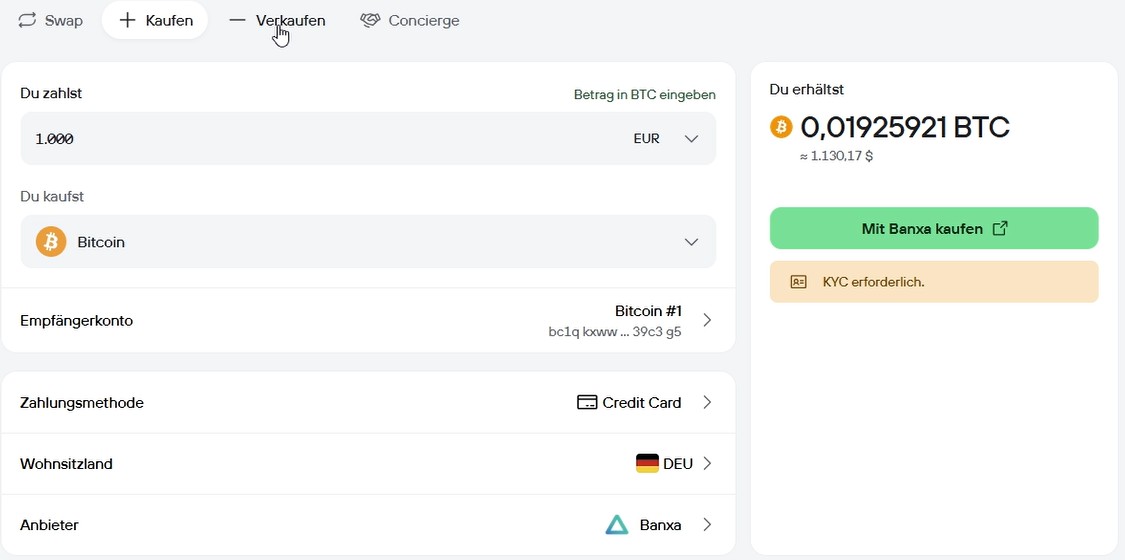
Task: Switch to the Swap tab
Action: 50,21
